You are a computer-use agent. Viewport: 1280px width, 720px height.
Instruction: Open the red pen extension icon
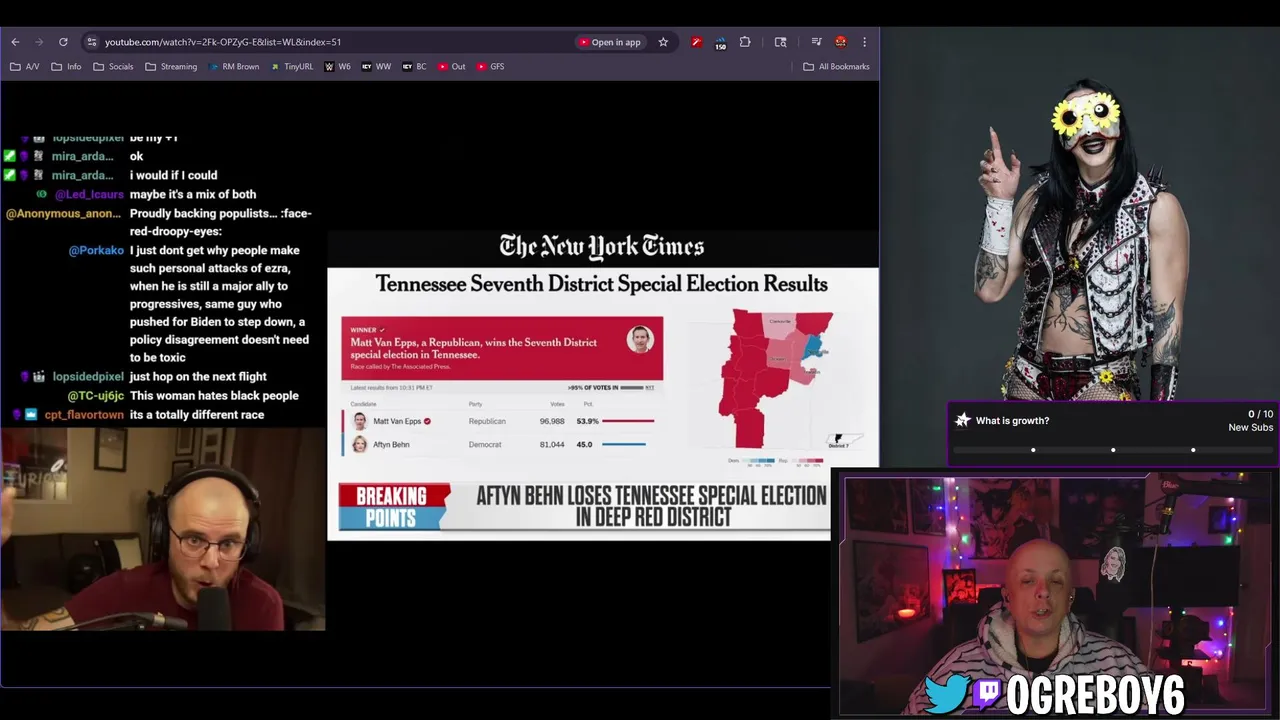[696, 42]
